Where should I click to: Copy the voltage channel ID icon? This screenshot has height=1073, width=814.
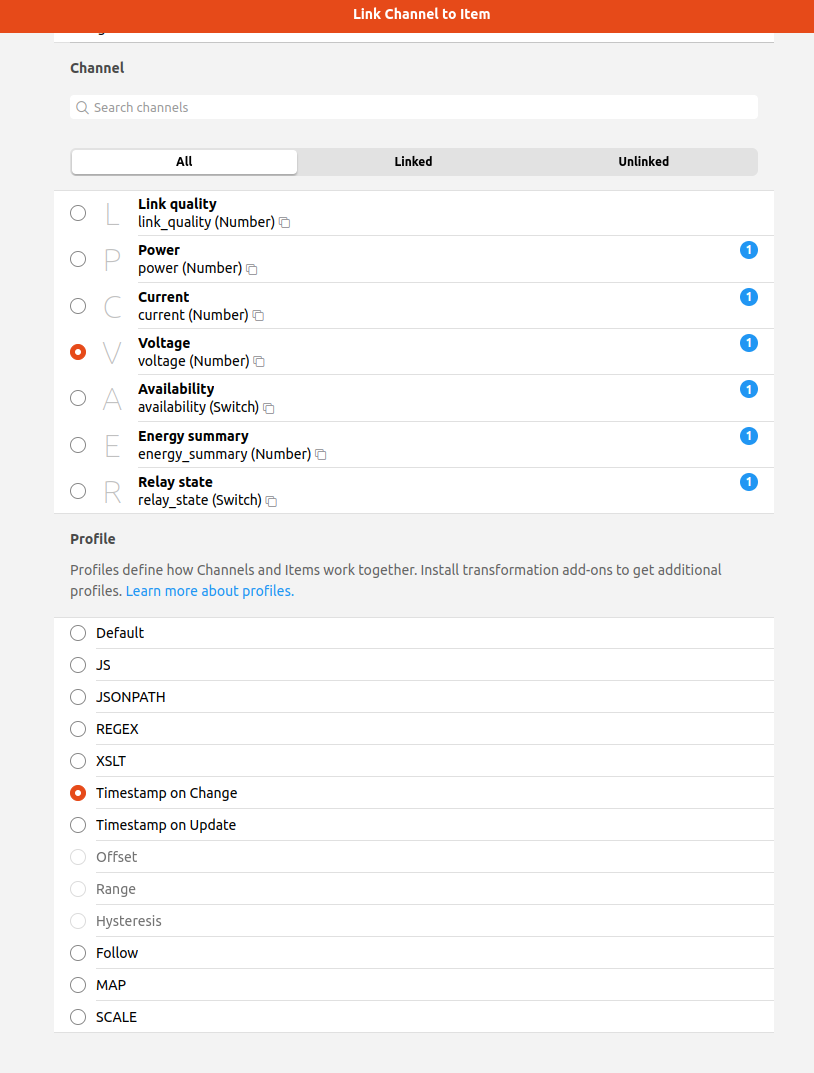pyautogui.click(x=259, y=362)
